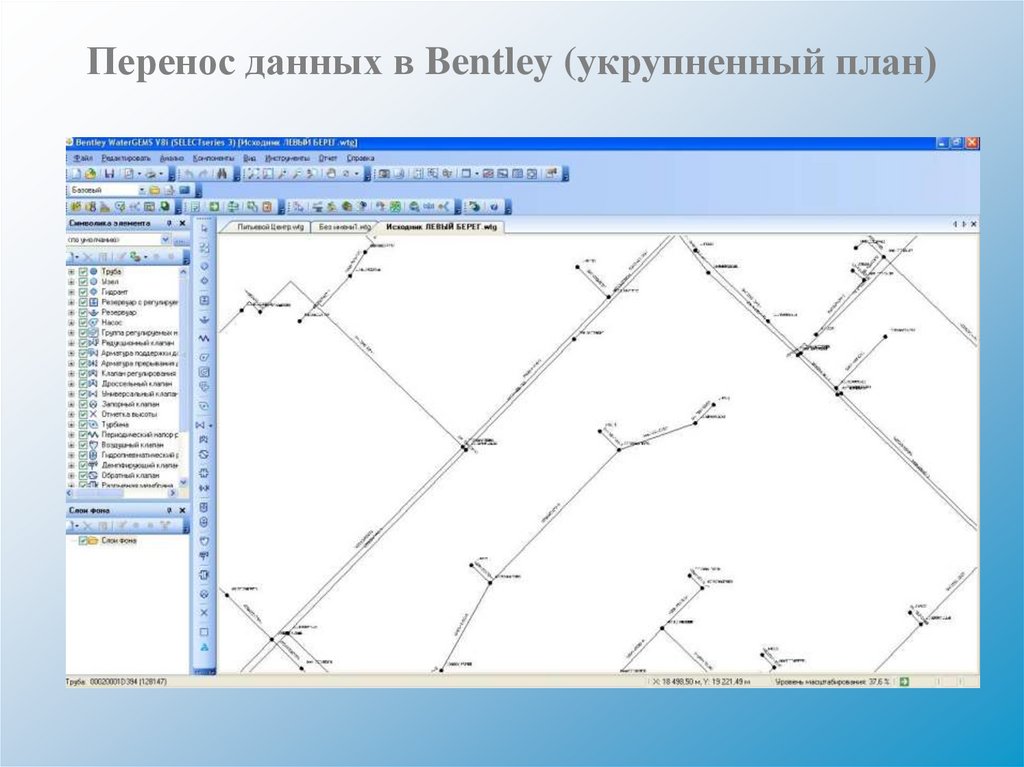Click the green Compute arrow icon
The image size is (1024, 767).
click(214, 207)
